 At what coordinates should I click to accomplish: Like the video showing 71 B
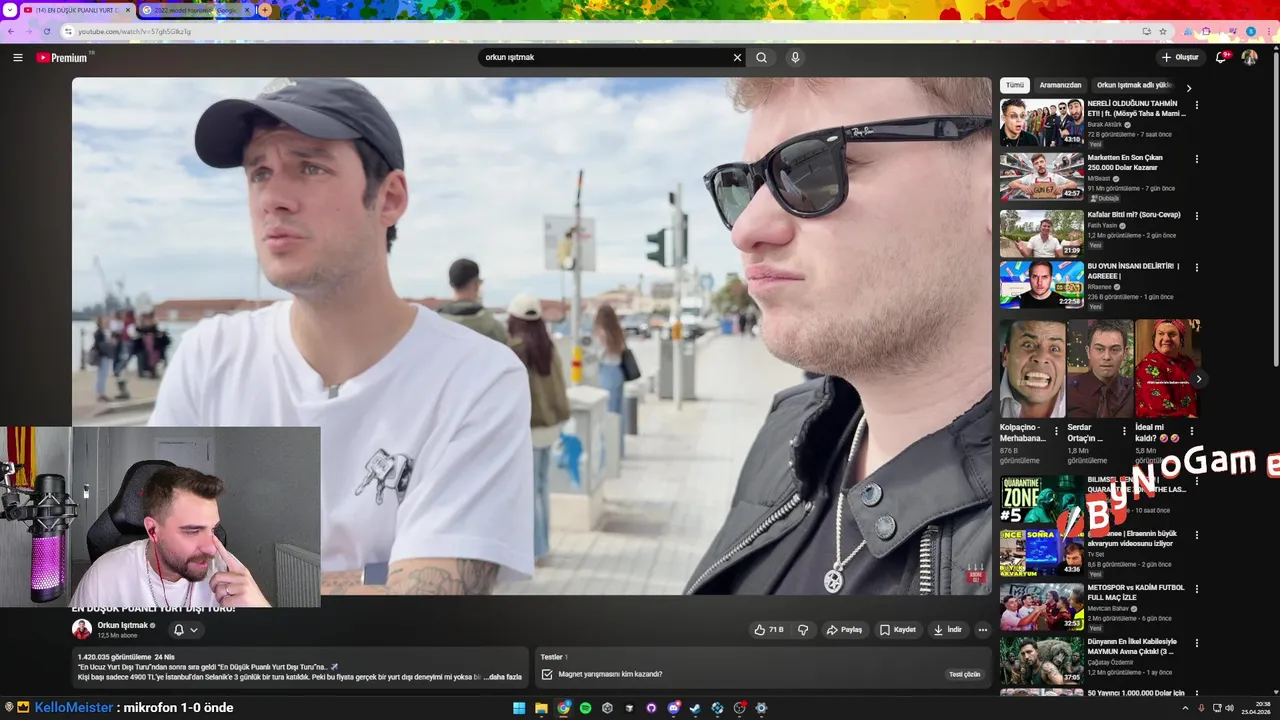click(x=769, y=630)
